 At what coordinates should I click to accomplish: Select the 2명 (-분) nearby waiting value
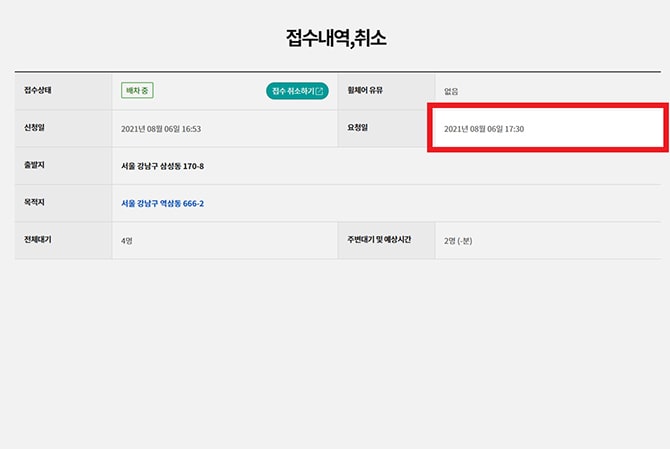(458, 241)
